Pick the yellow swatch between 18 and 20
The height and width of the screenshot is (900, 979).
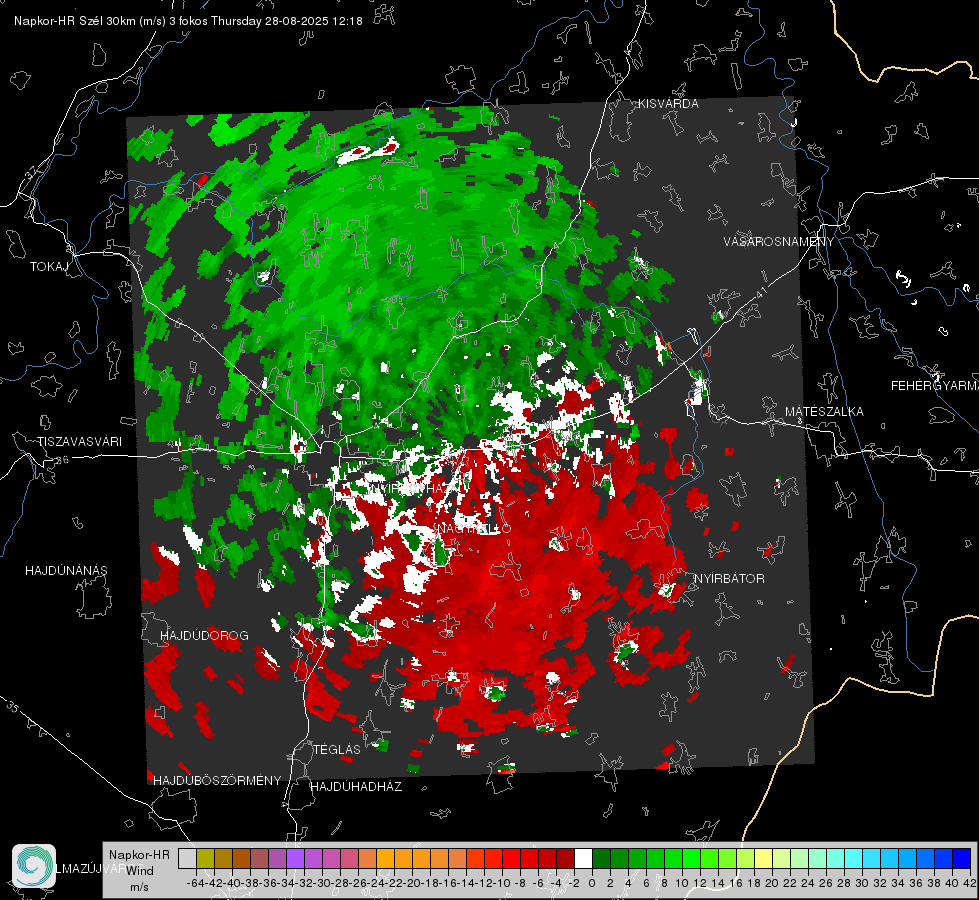click(764, 859)
